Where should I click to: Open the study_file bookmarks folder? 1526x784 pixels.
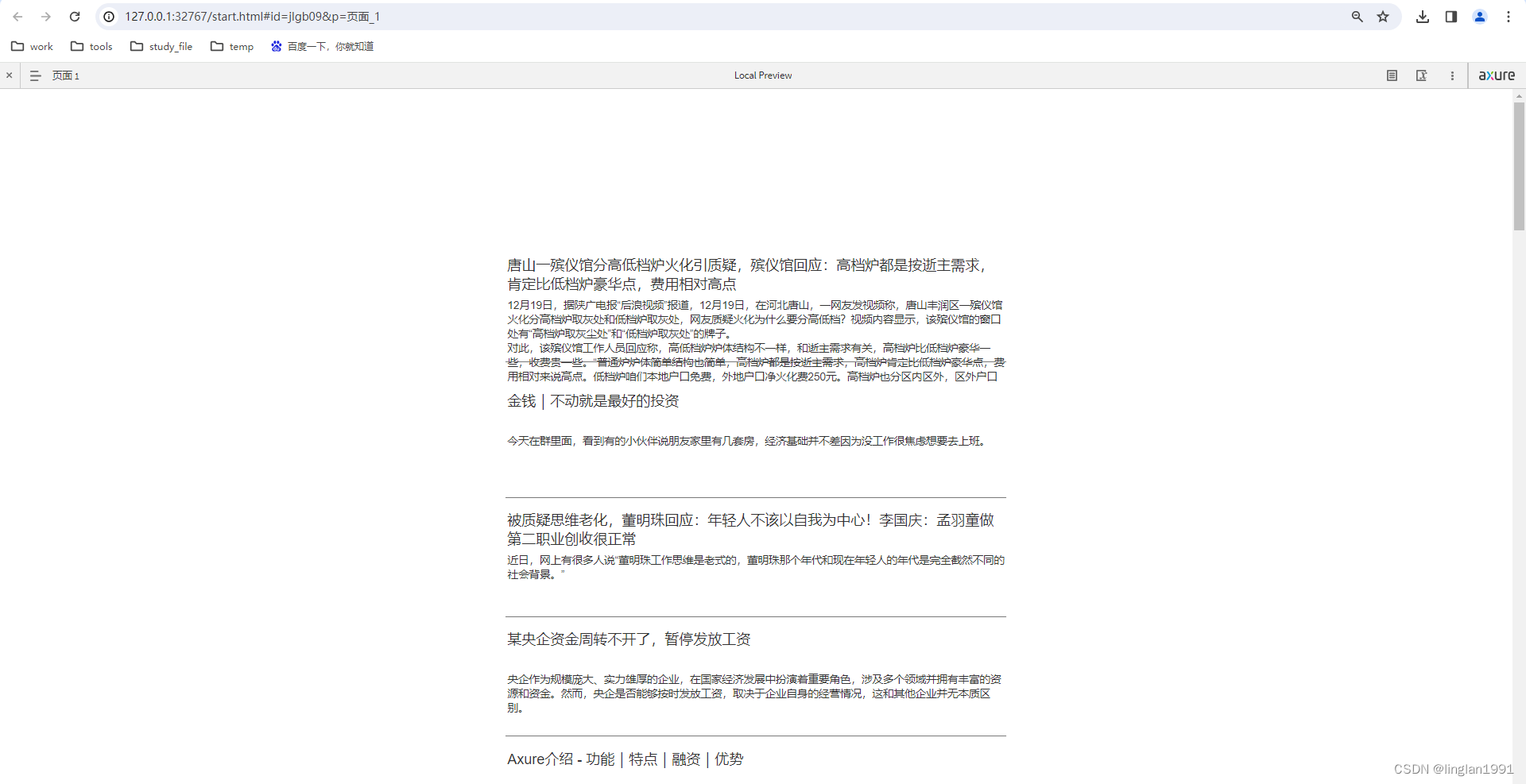(x=161, y=46)
